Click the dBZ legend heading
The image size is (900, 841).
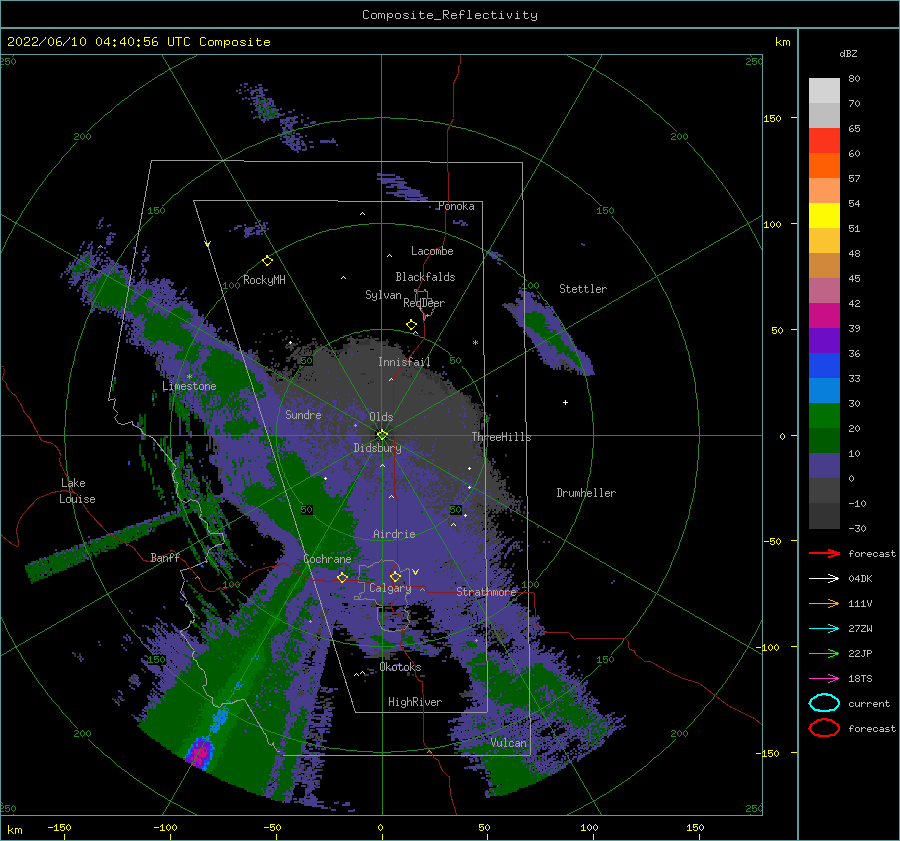848,53
